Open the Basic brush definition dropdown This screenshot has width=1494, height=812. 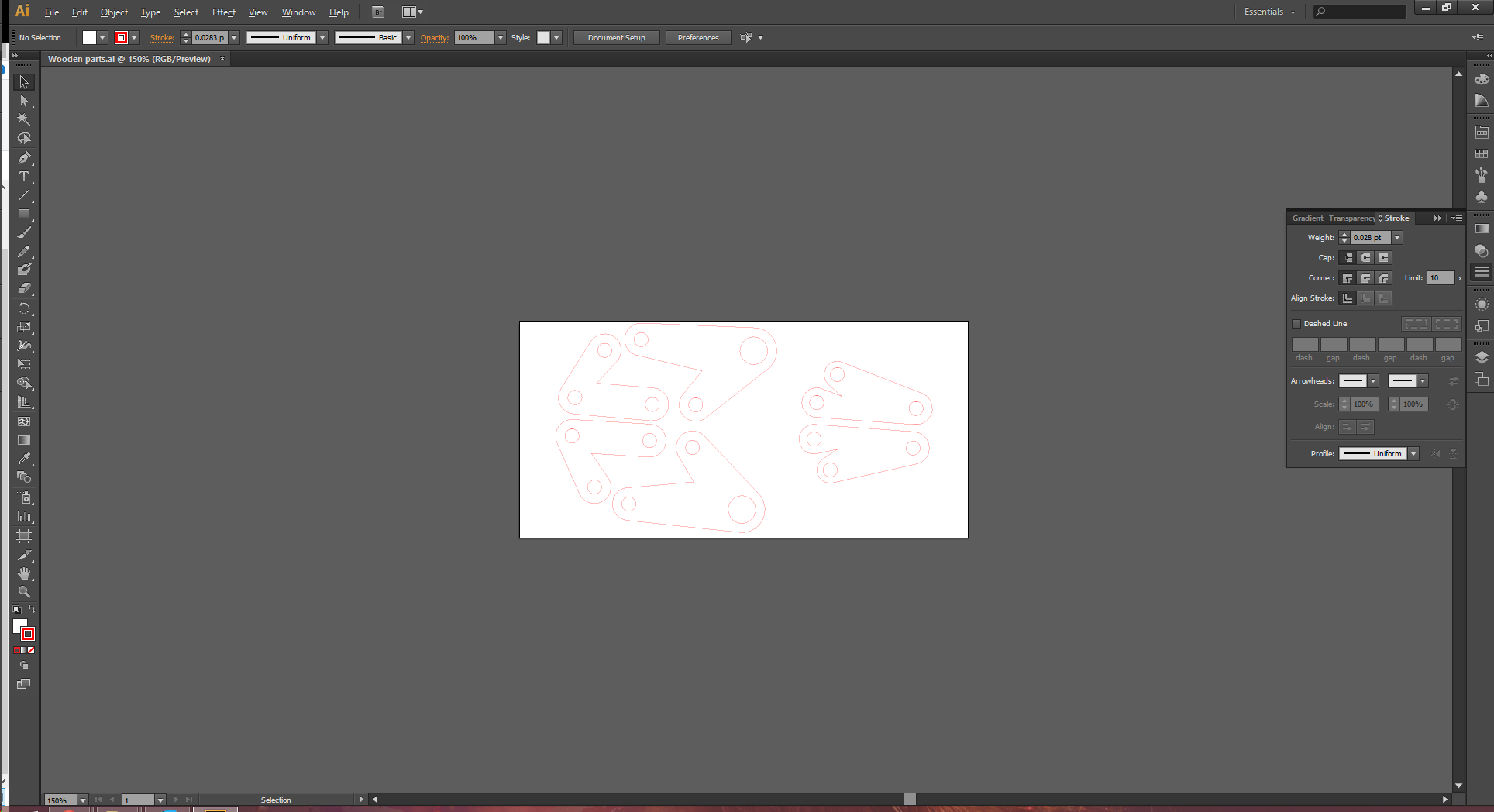408,38
